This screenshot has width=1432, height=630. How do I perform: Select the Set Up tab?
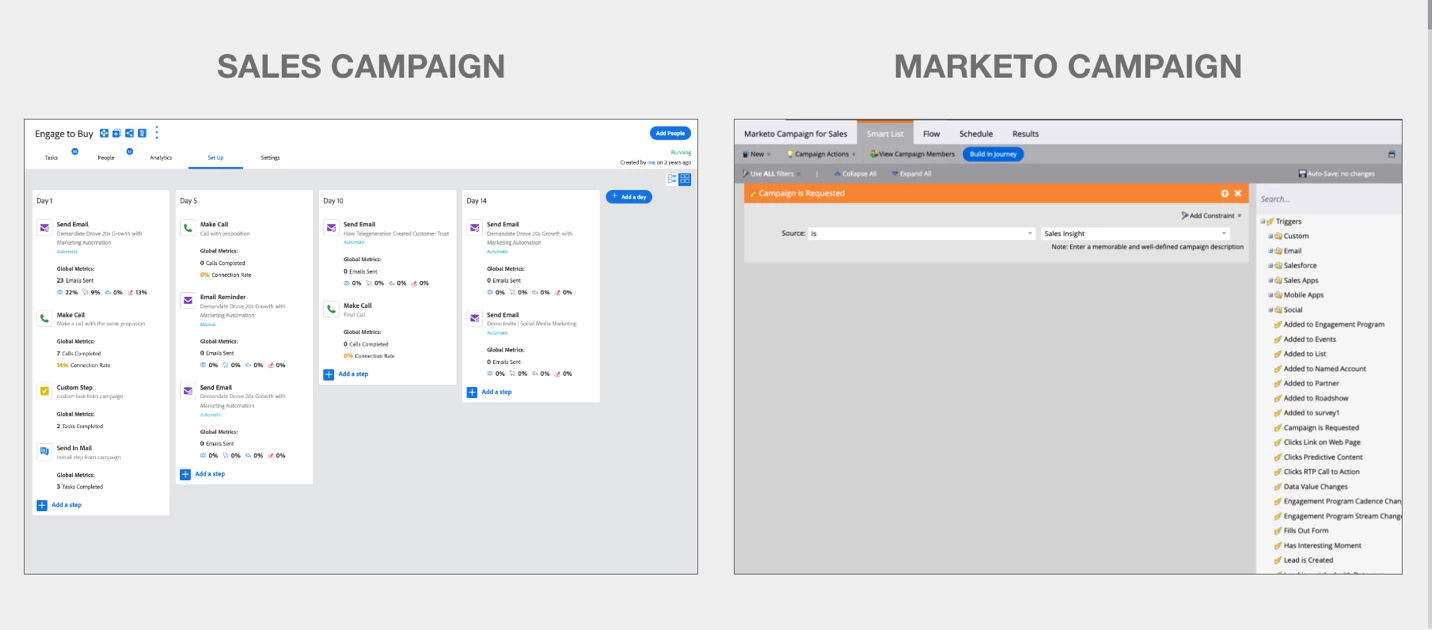(x=216, y=158)
